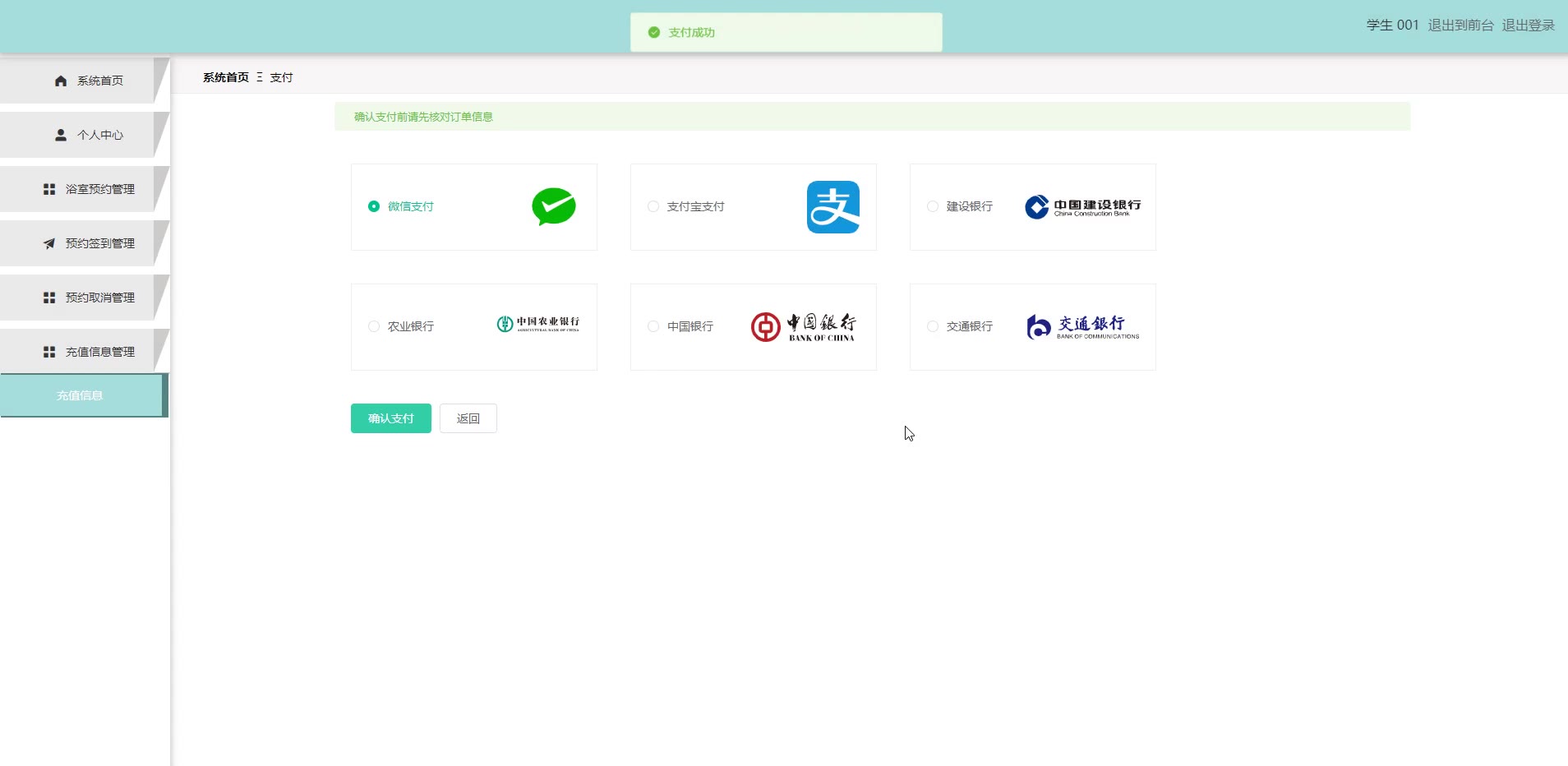This screenshot has height=766, width=1568.
Task: Choose the 农业银行 radio option
Action: [374, 326]
